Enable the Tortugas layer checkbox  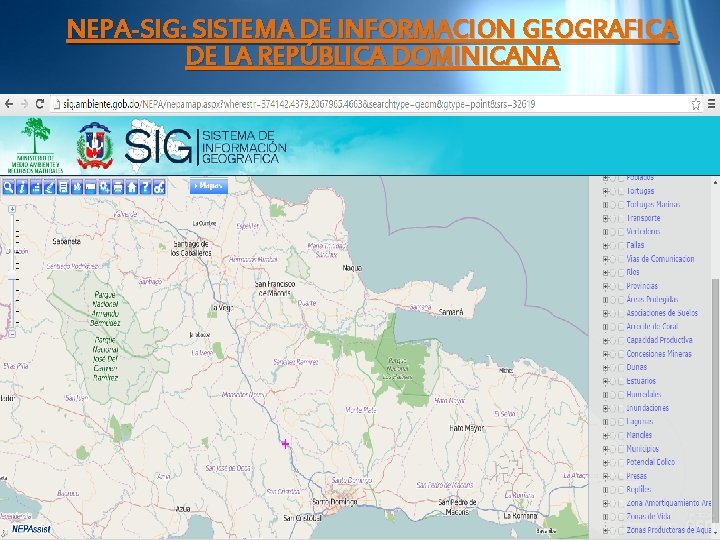click(621, 191)
